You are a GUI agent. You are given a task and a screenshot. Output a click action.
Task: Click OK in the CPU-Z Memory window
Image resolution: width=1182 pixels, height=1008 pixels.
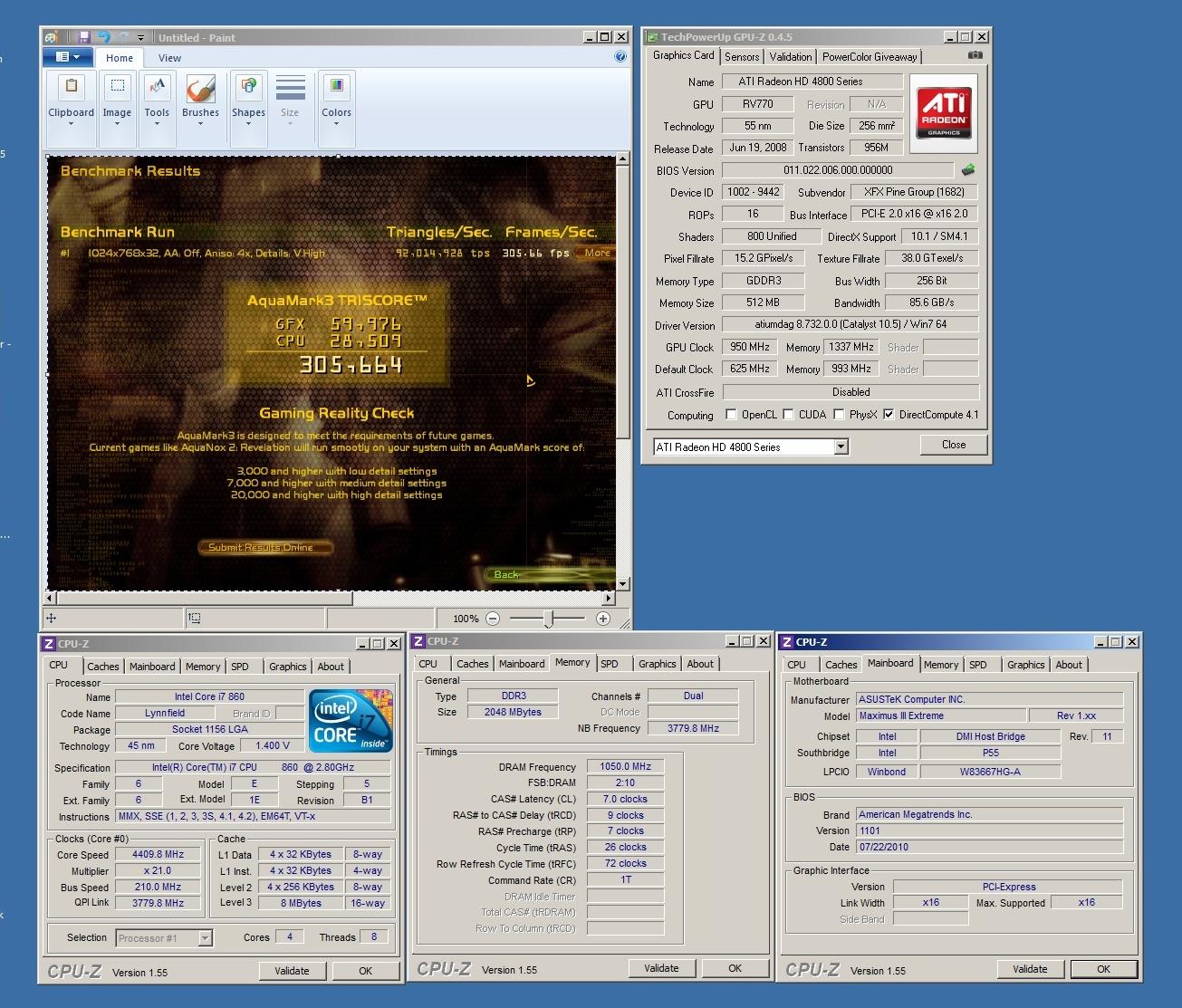pos(735,968)
